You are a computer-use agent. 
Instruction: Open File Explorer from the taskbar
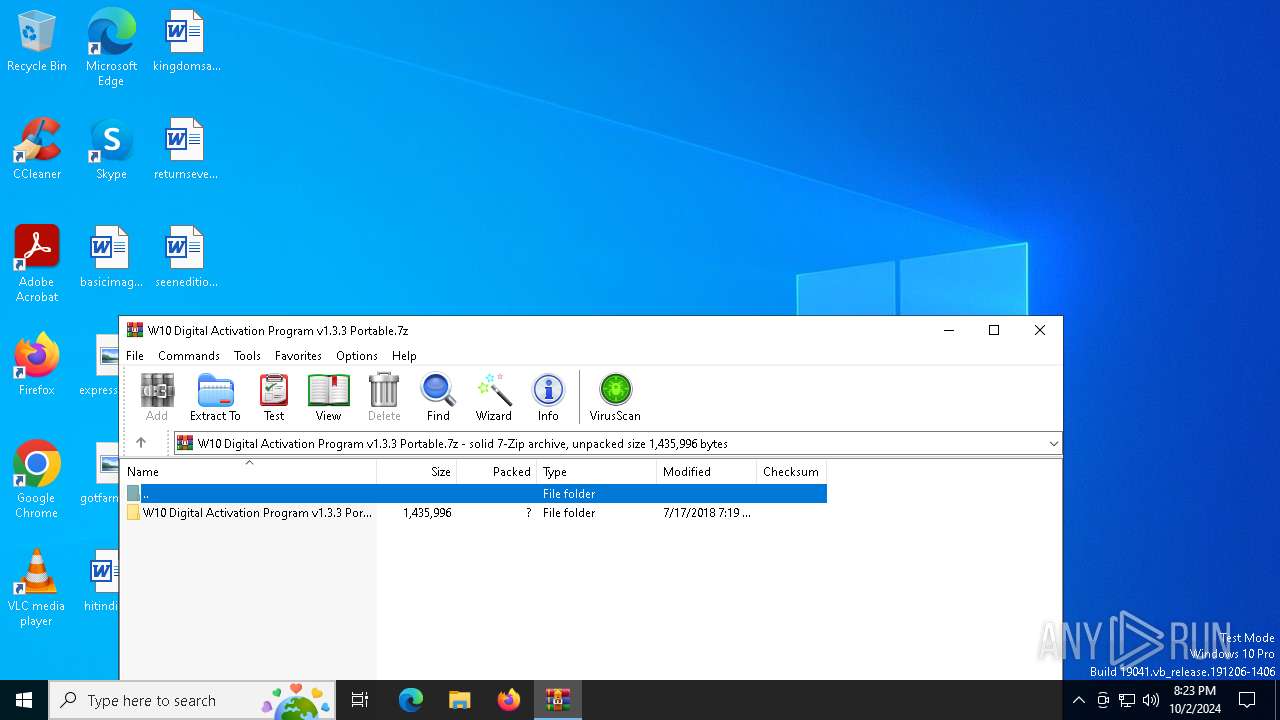[x=459, y=700]
